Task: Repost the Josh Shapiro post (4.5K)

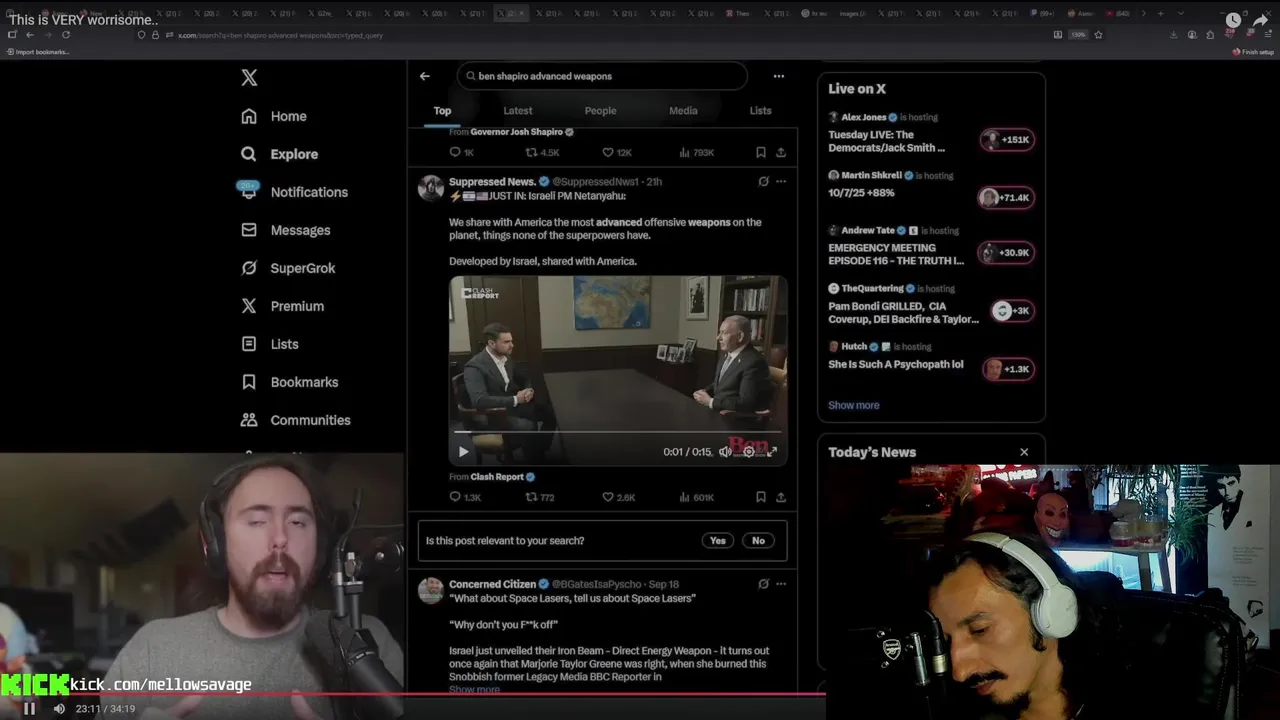Action: (542, 152)
